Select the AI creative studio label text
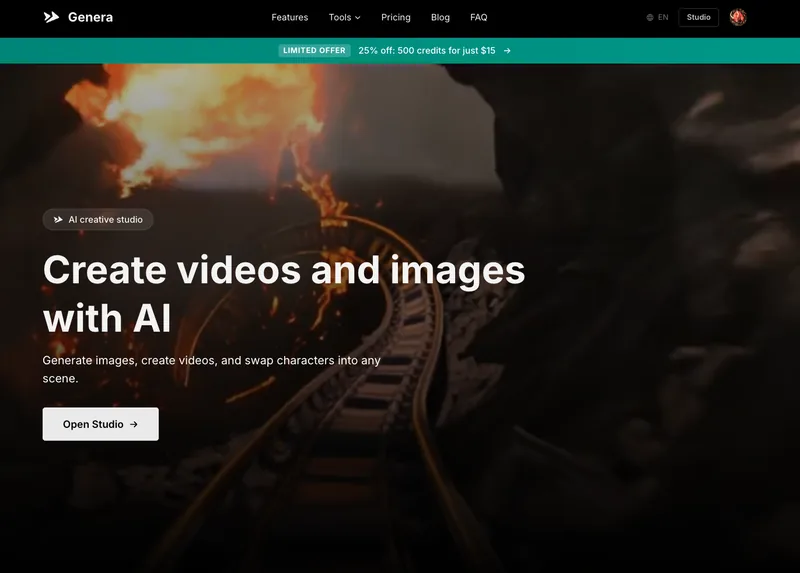Screen dimensions: 800x573 click(x=105, y=219)
